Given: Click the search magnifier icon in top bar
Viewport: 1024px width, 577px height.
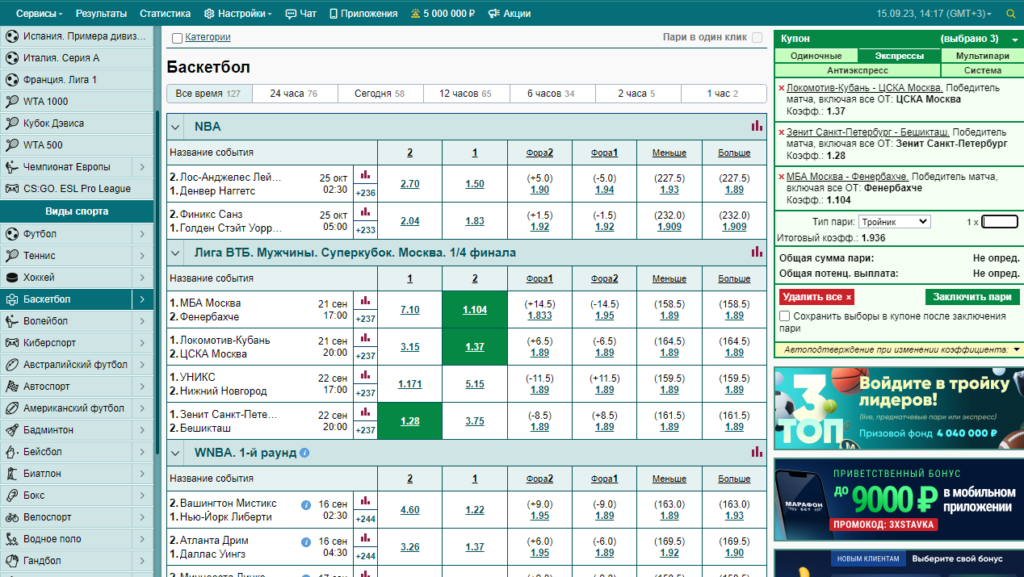Looking at the screenshot, I should point(1012,14).
